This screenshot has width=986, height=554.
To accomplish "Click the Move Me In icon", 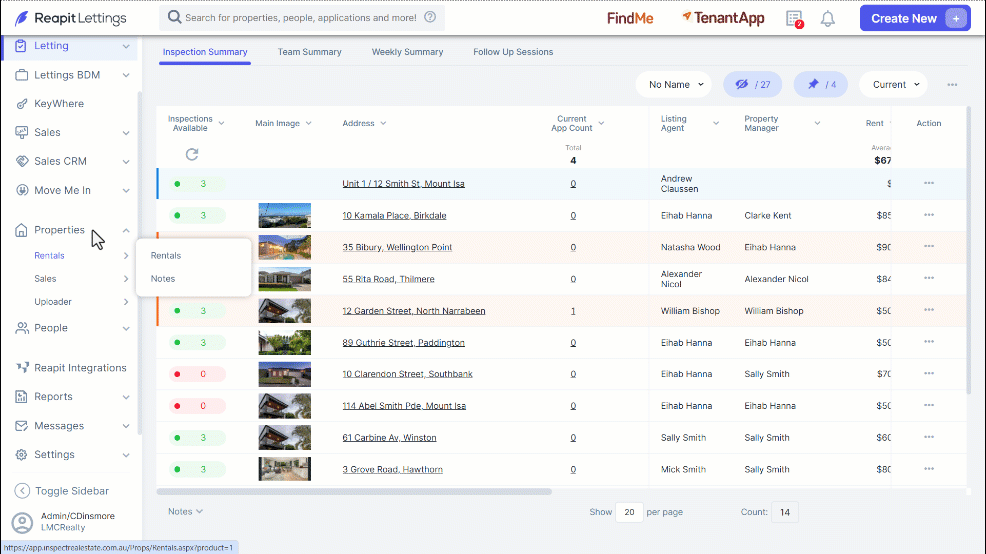I will point(21,191).
